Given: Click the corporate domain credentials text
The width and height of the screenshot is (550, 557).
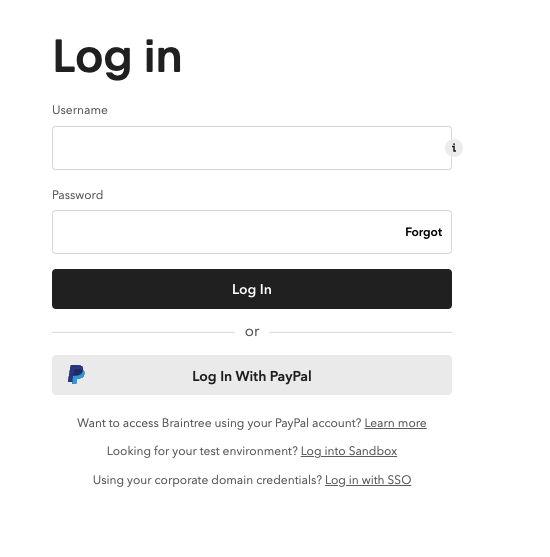Looking at the screenshot, I should click(207, 480).
